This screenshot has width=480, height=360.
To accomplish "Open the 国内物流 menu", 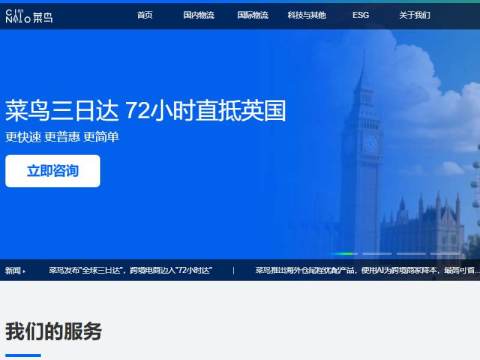I will click(199, 15).
